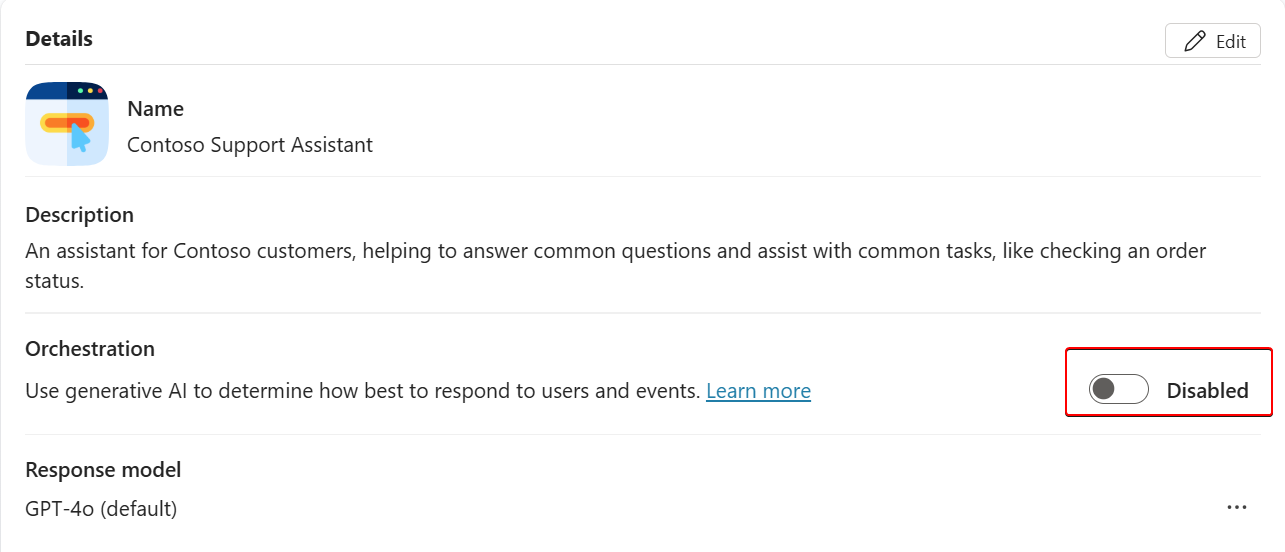The height and width of the screenshot is (552, 1285).
Task: Click the Disabled label beside the toggle
Action: click(1207, 391)
